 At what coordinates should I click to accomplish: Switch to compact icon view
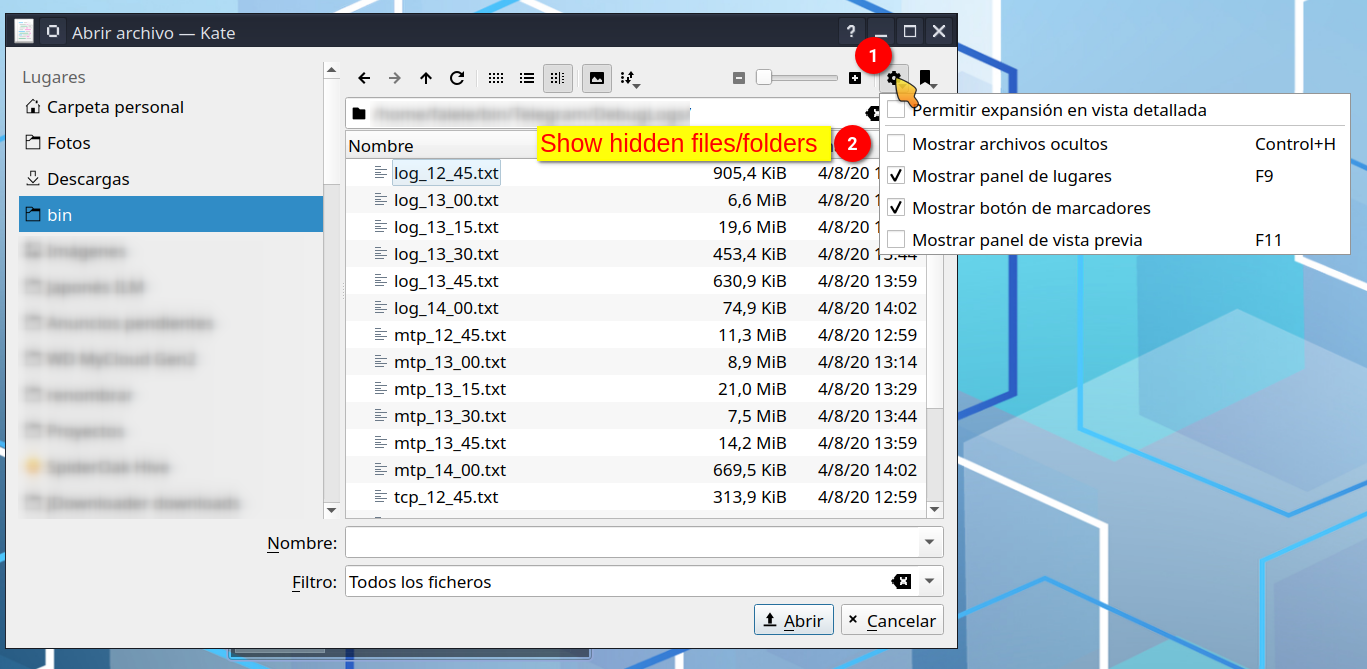coord(495,78)
